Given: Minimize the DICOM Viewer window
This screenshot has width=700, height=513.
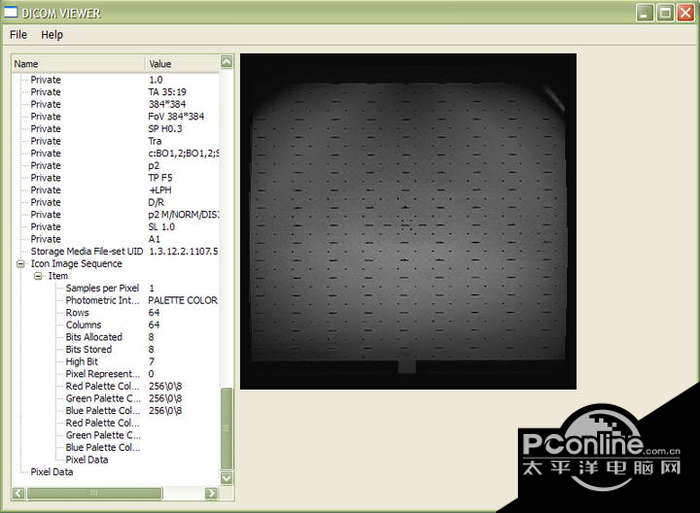Looking at the screenshot, I should point(645,12).
